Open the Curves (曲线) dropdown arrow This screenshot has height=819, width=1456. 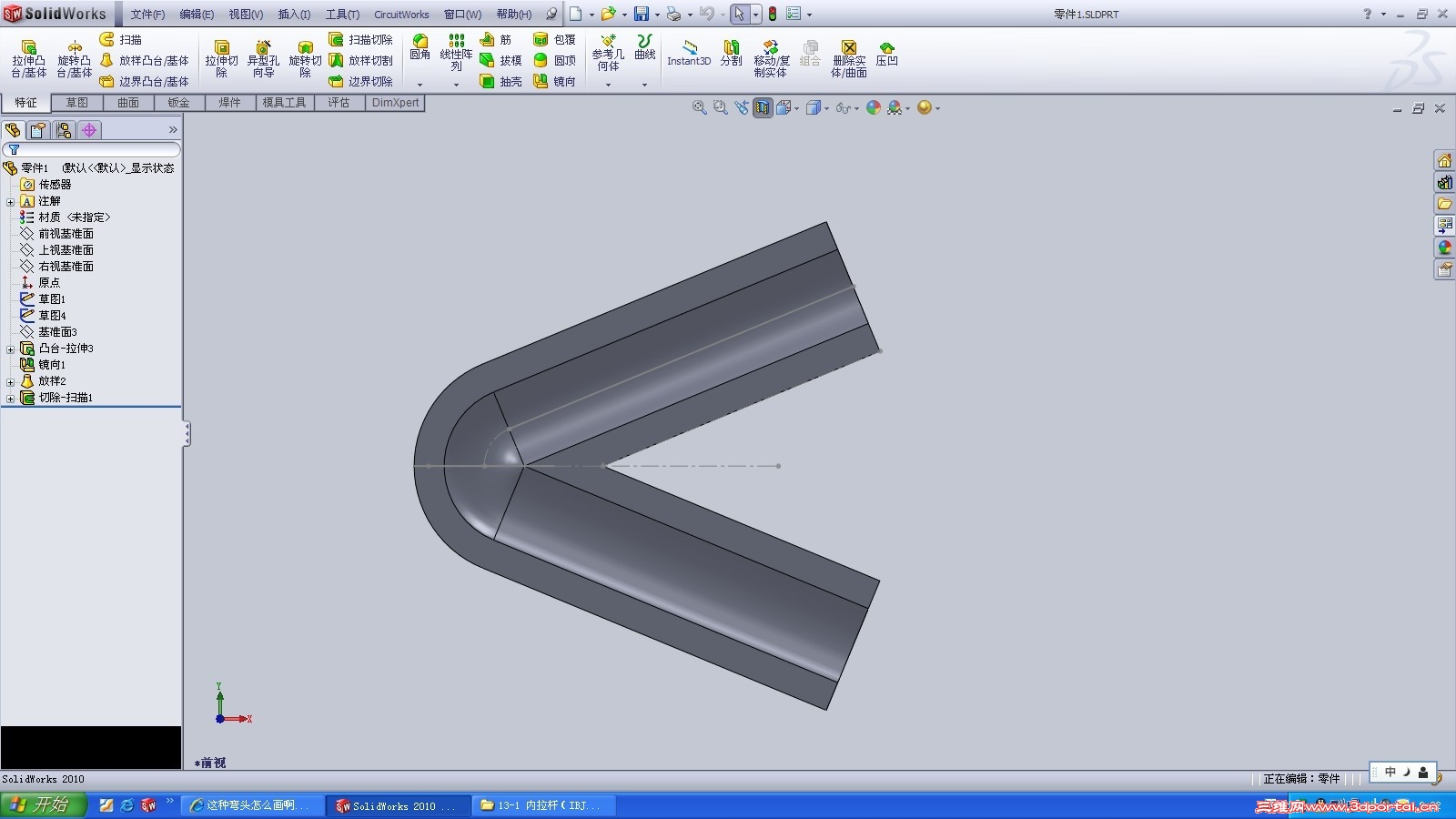[x=644, y=85]
